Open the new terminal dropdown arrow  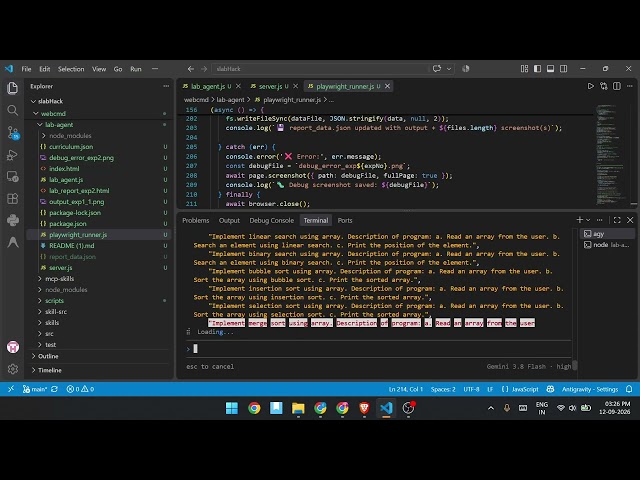pos(588,220)
